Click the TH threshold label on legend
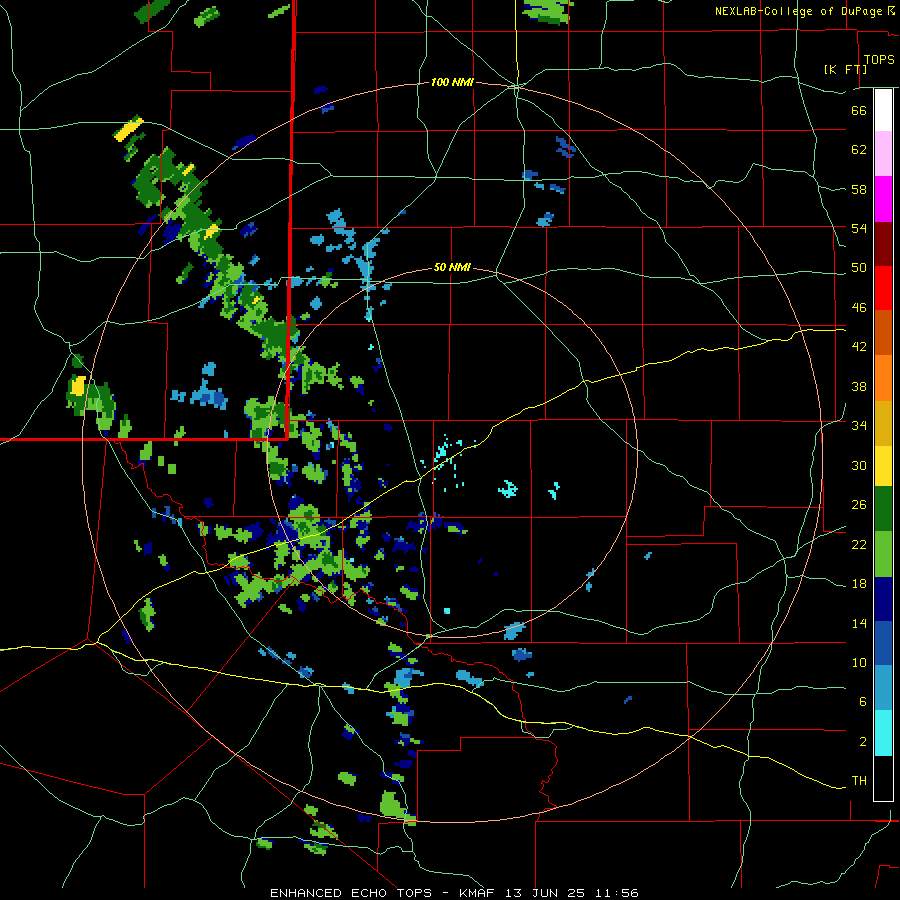The image size is (900, 900). 859,781
